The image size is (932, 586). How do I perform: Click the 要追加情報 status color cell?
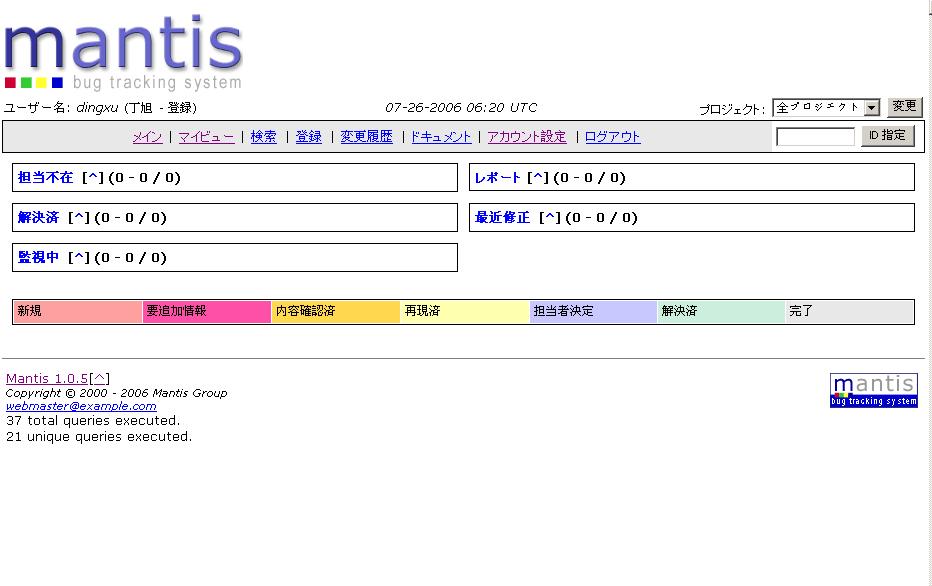[207, 311]
